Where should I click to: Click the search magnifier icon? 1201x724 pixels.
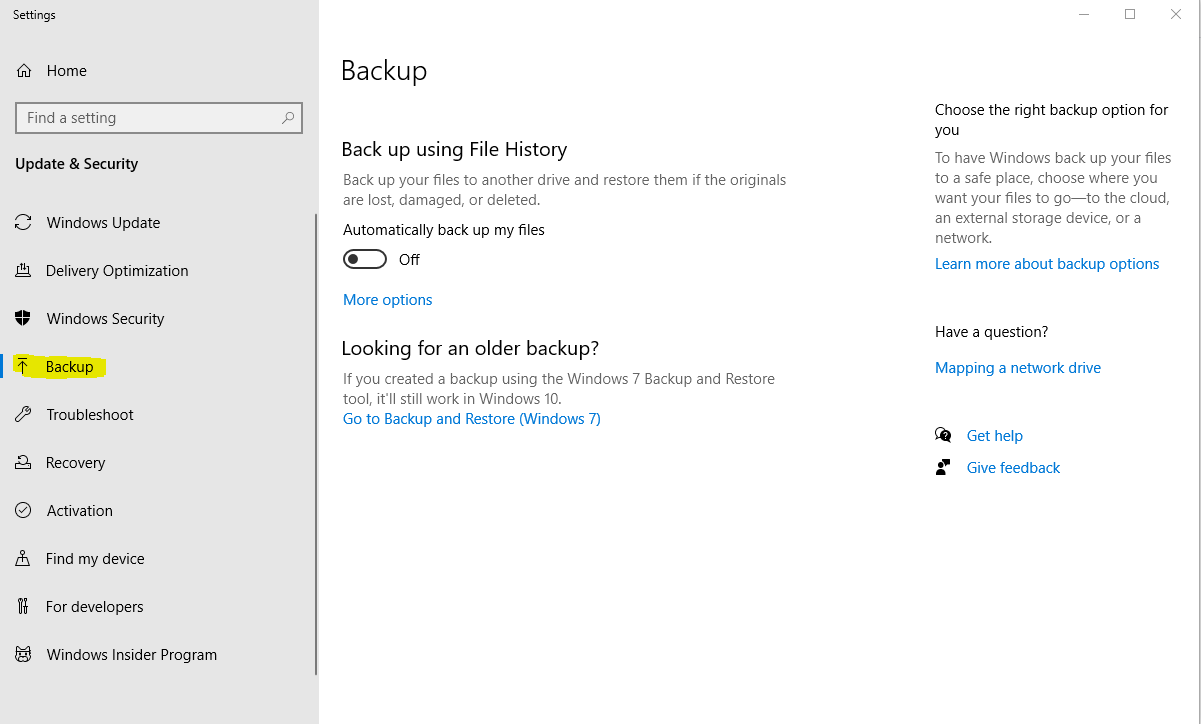pyautogui.click(x=288, y=118)
